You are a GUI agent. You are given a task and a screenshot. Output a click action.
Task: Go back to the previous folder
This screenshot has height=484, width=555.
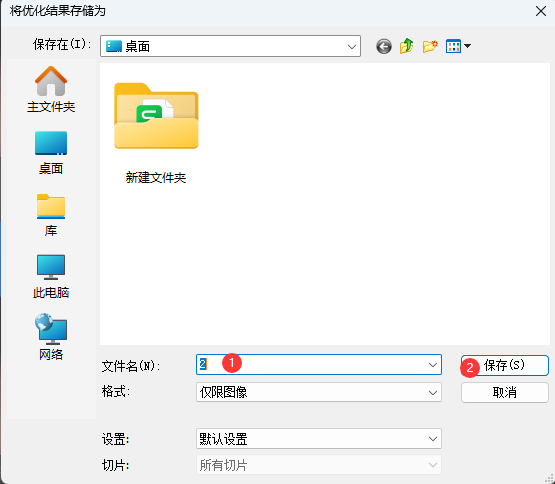point(384,46)
